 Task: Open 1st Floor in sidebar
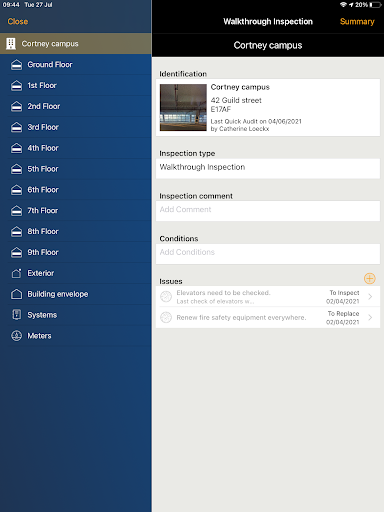(x=42, y=86)
